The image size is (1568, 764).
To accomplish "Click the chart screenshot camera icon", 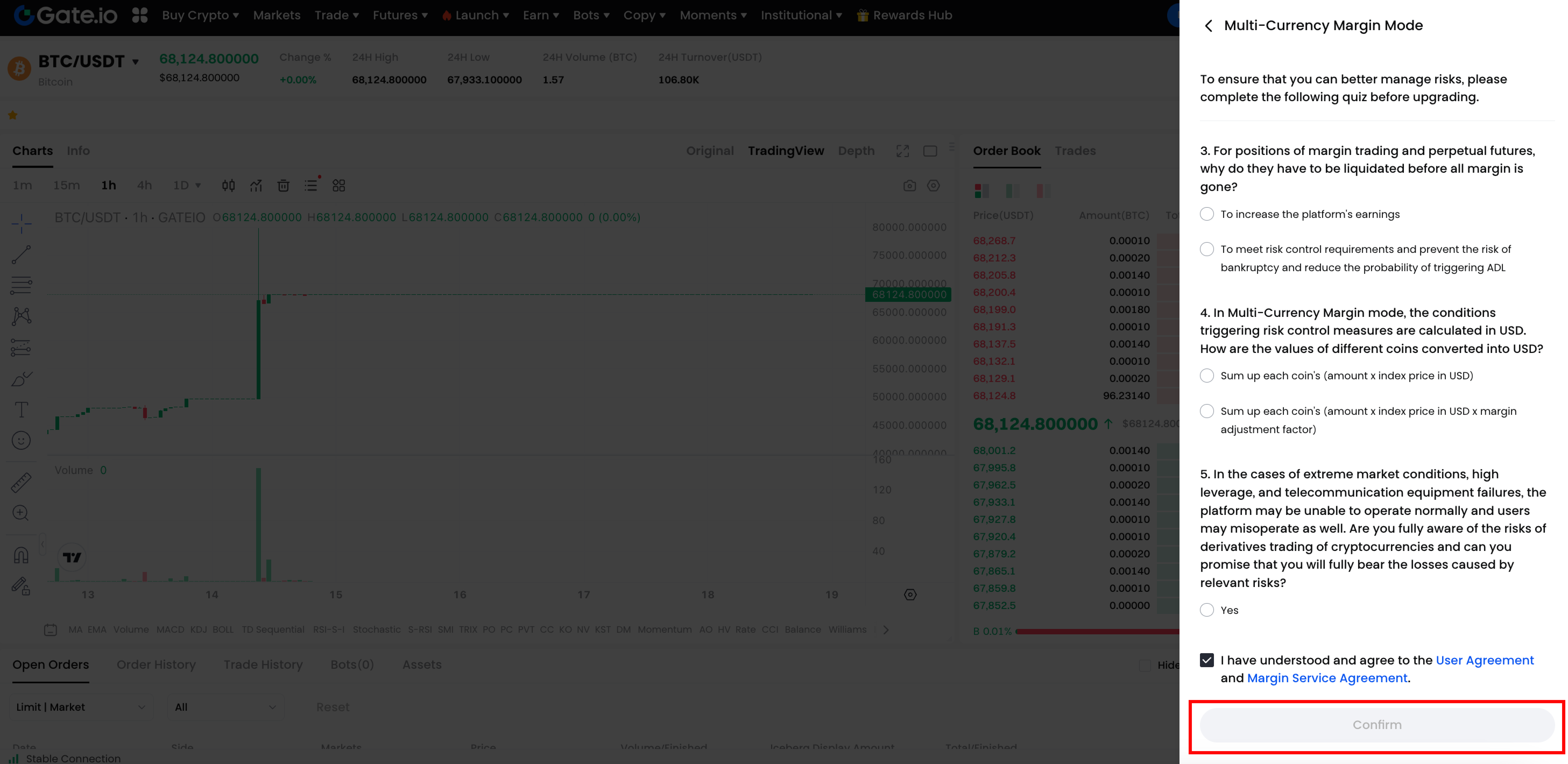I will (x=909, y=186).
